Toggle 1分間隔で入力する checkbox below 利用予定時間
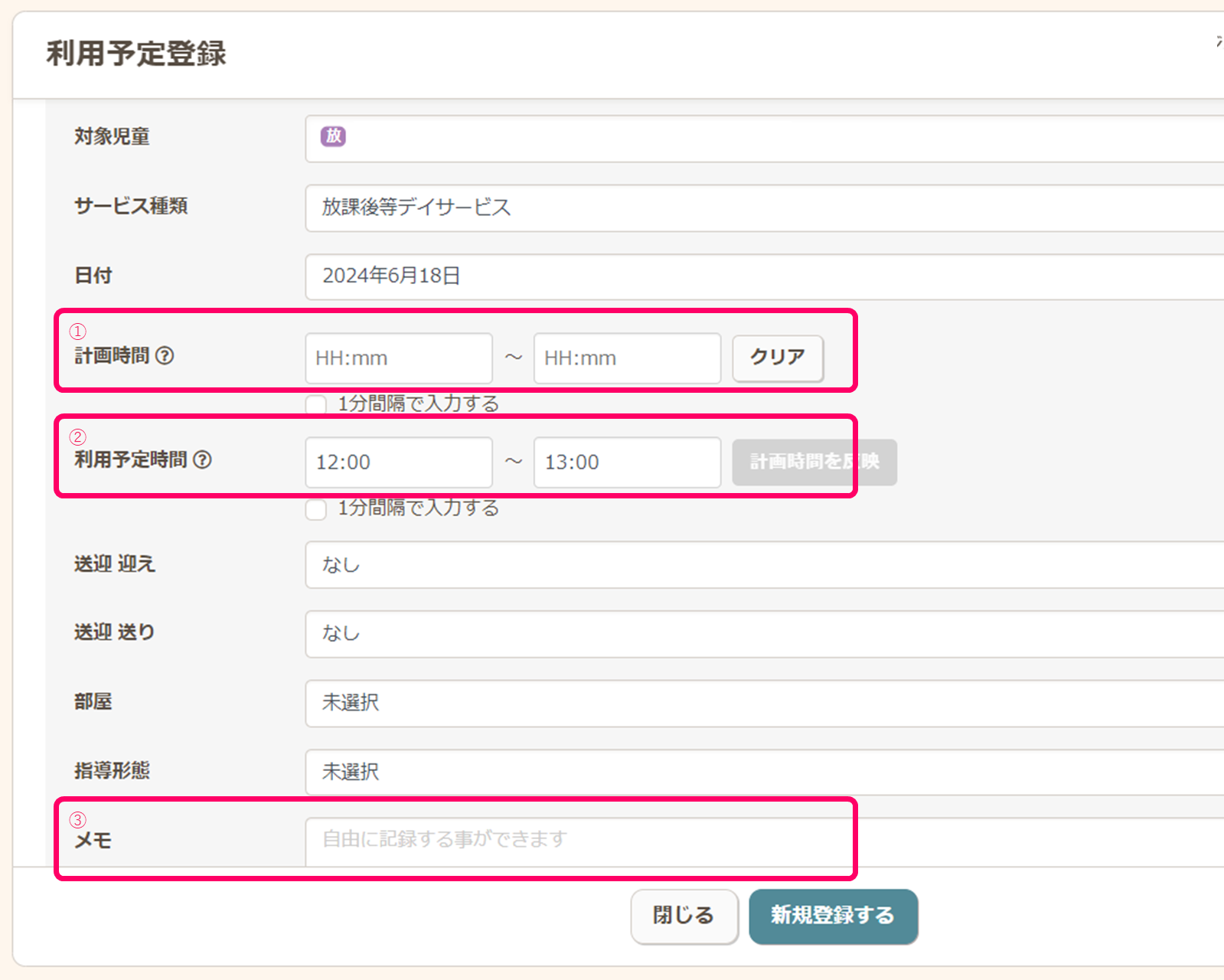The image size is (1224, 980). point(316,509)
